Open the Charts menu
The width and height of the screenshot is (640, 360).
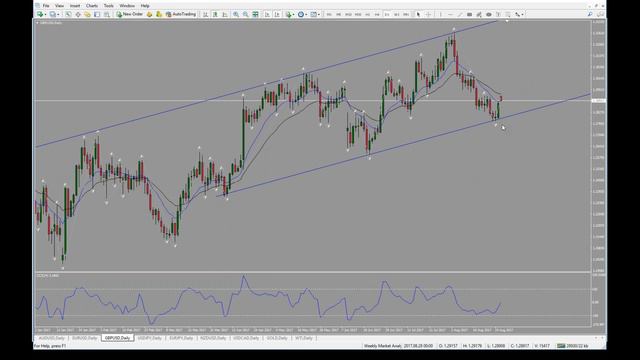[92, 6]
